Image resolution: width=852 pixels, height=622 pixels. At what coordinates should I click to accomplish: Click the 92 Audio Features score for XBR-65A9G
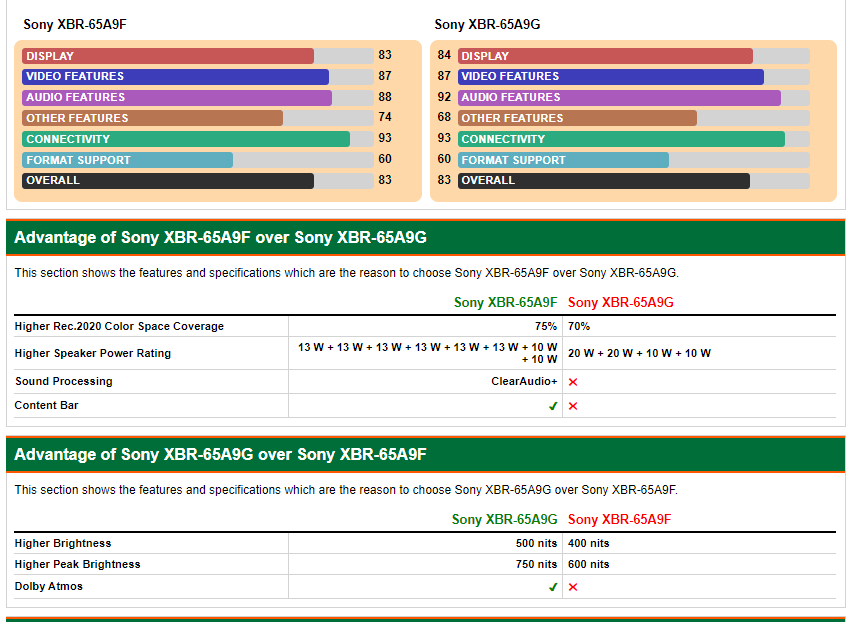coord(444,97)
